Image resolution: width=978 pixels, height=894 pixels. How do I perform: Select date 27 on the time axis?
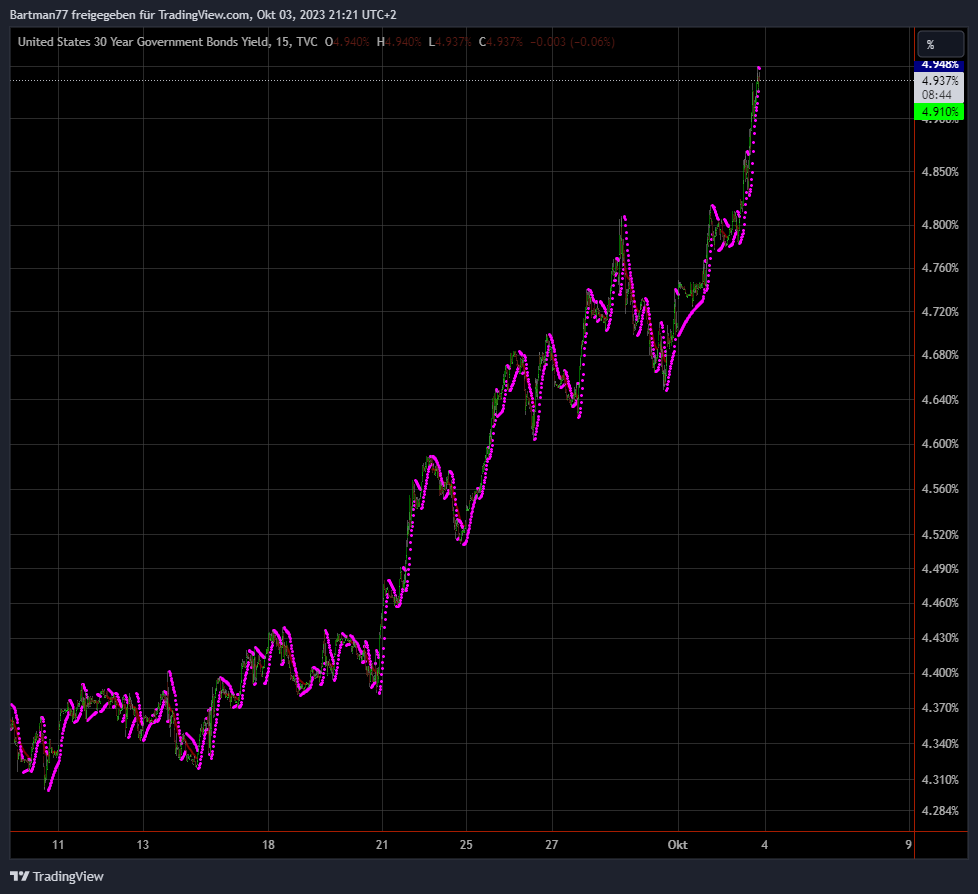click(x=552, y=845)
